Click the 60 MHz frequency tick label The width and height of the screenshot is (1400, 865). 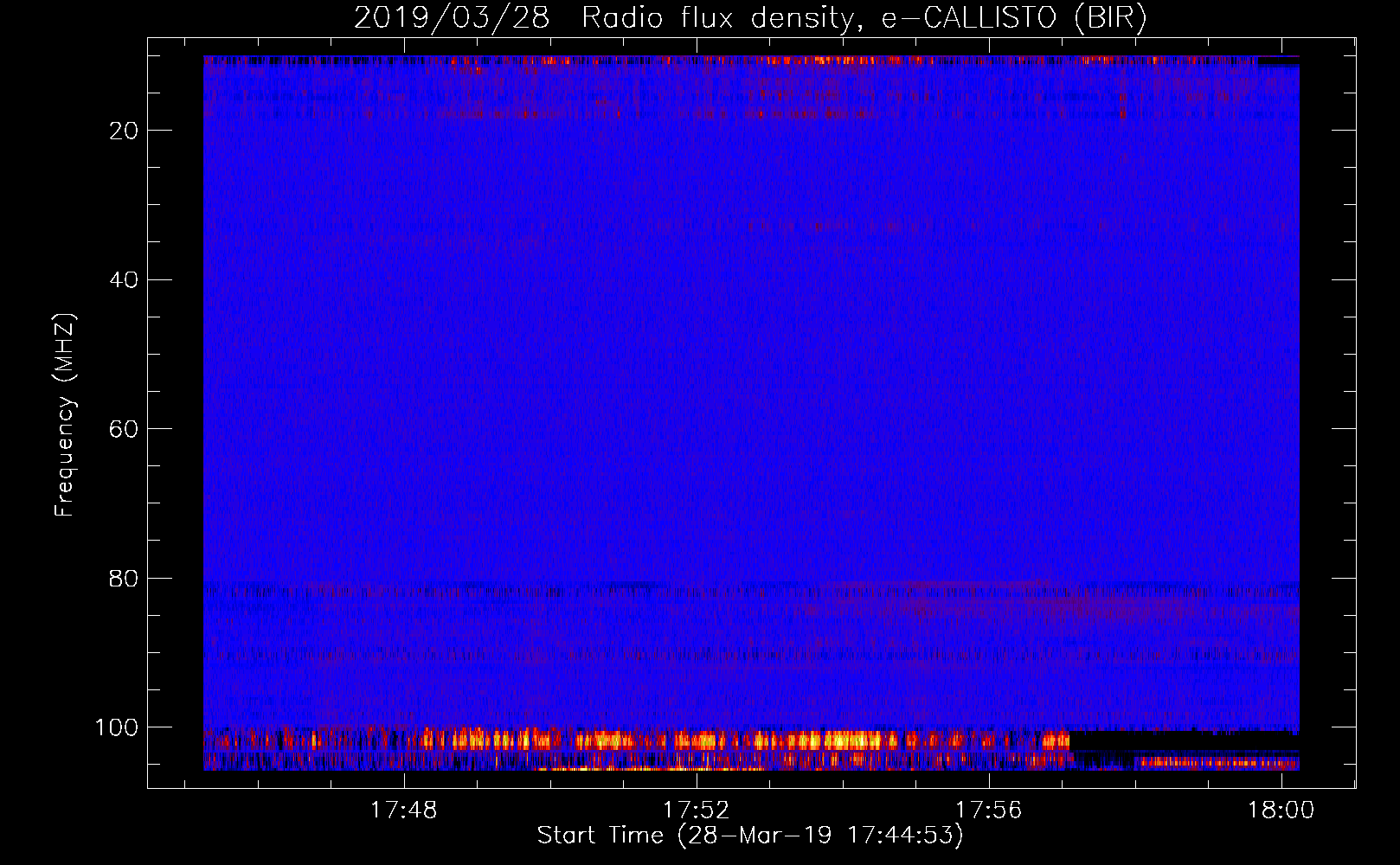124,430
